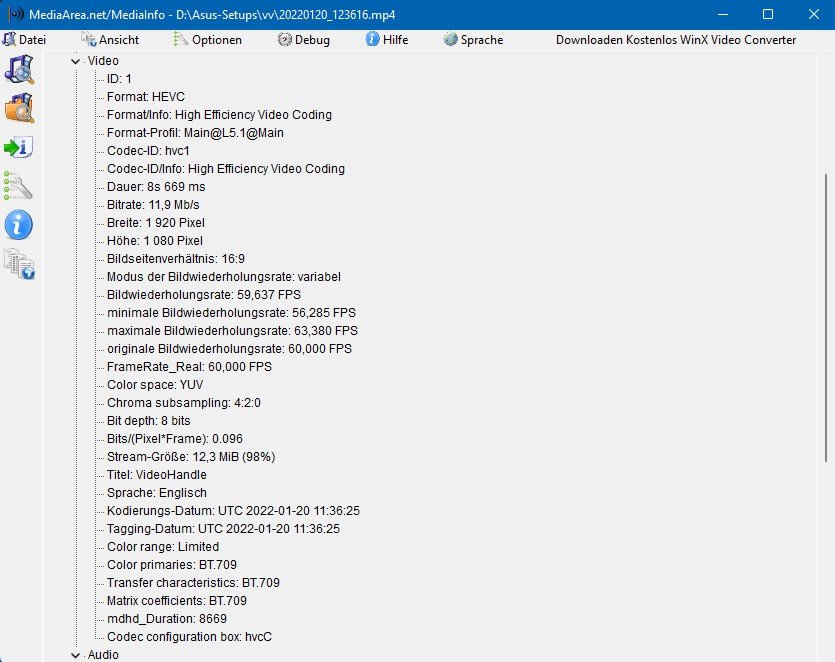
Task: Select Kodierungs-Datum: UTC 2022-01-20 row
Action: [233, 511]
